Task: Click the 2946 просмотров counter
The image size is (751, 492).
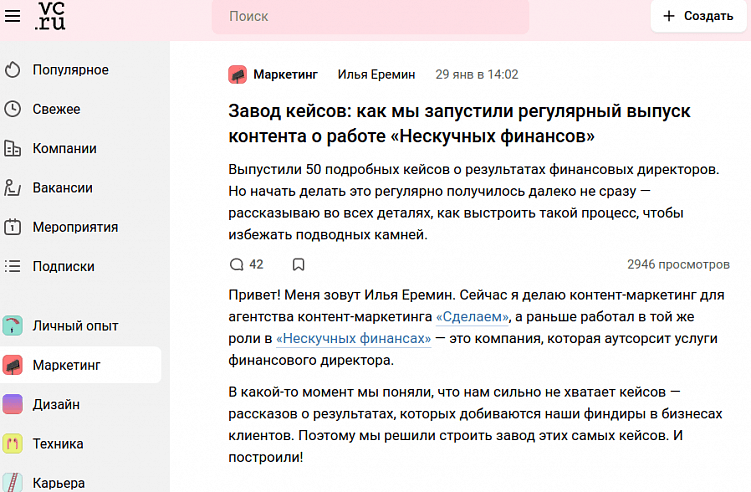Action: (x=678, y=264)
